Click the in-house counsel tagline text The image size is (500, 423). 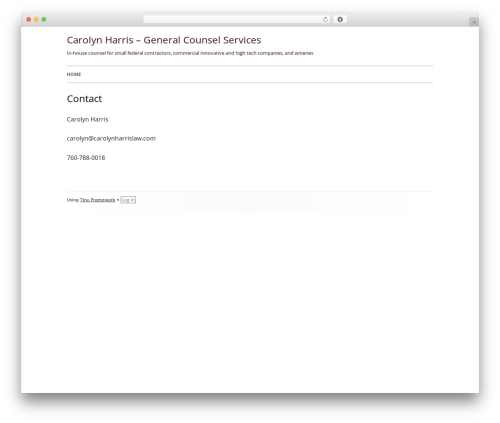pyautogui.click(x=190, y=53)
